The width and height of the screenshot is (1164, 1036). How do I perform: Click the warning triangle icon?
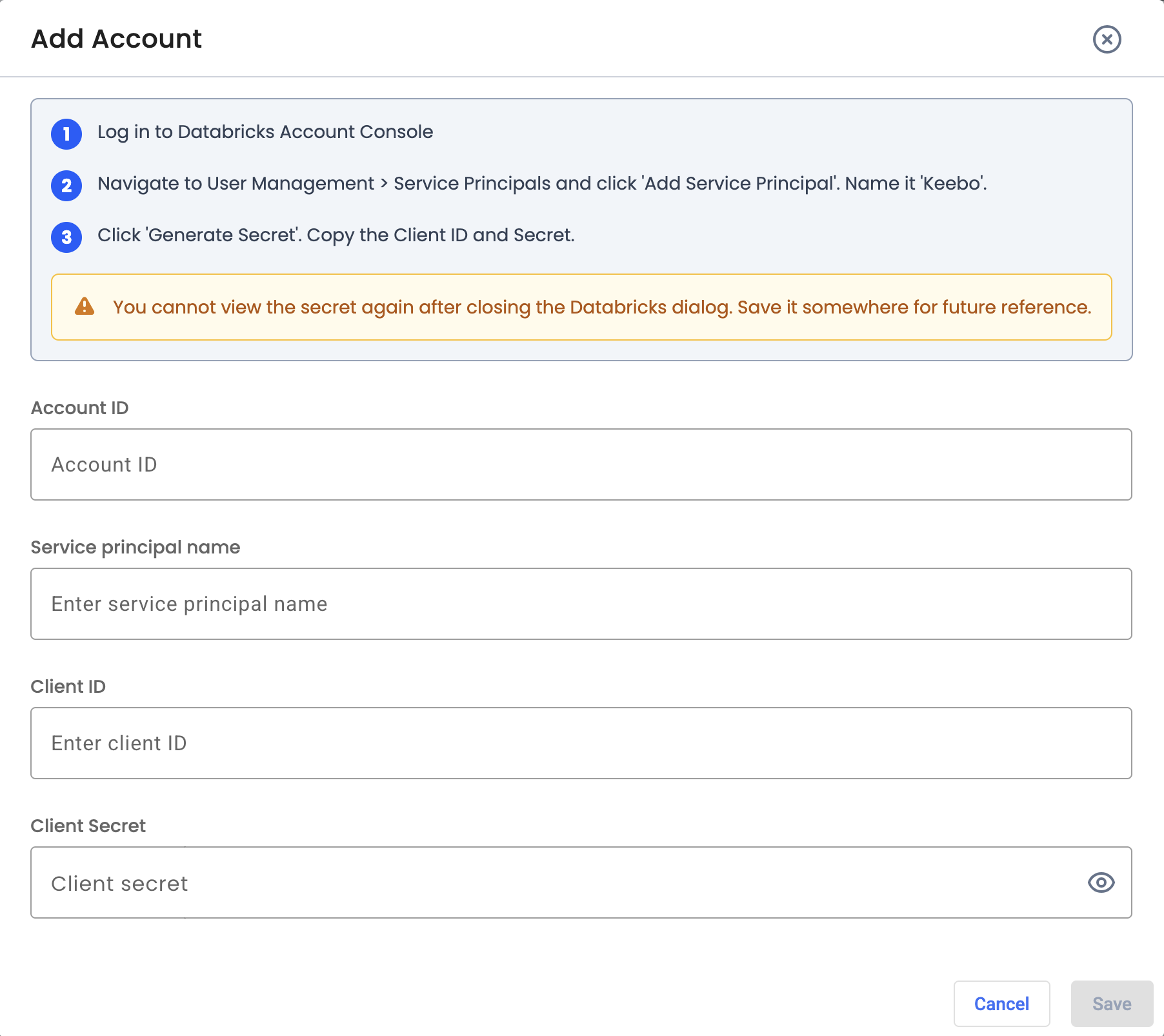pyautogui.click(x=85, y=306)
